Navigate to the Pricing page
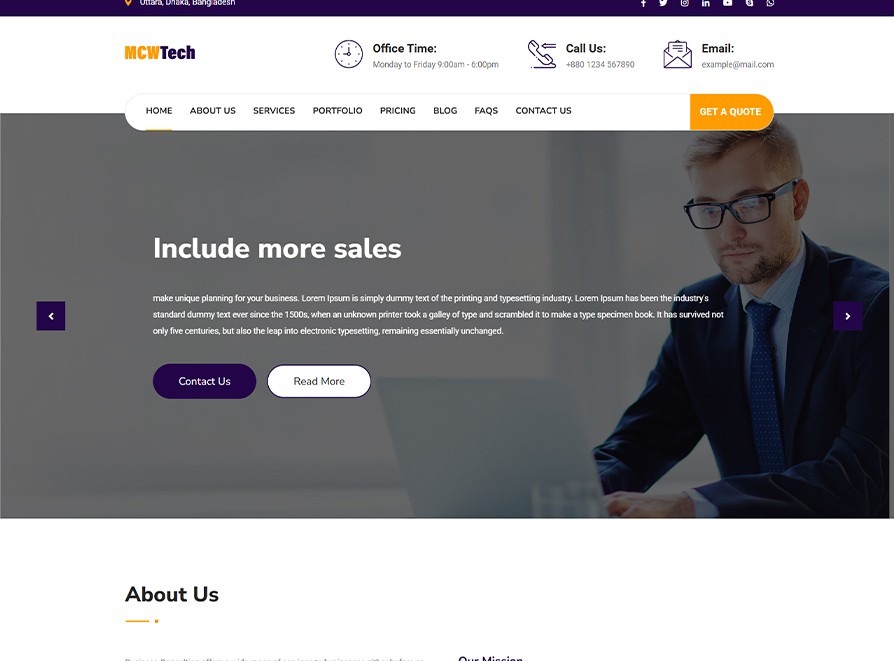The width and height of the screenshot is (894, 661). pyautogui.click(x=398, y=111)
